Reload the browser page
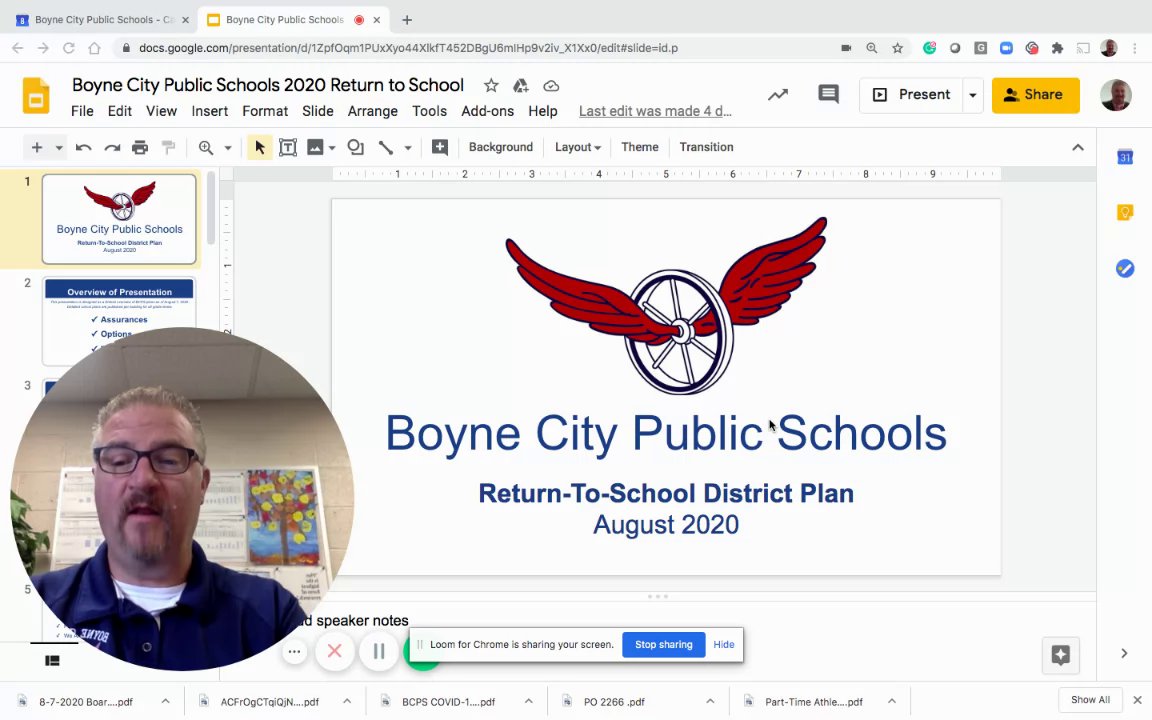1152x720 pixels. [68, 48]
